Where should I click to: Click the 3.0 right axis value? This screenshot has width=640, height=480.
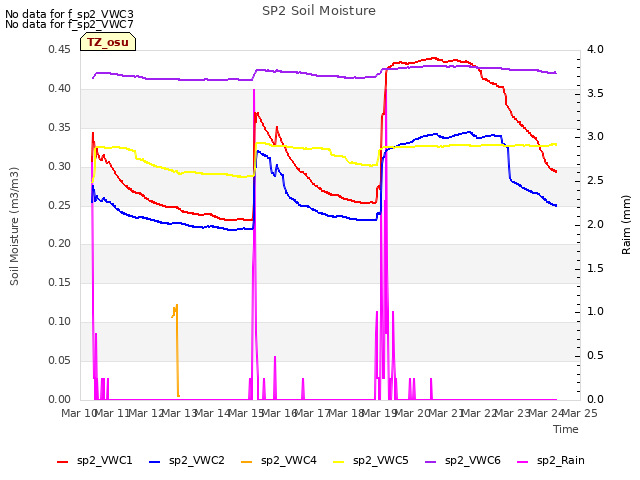(595, 137)
